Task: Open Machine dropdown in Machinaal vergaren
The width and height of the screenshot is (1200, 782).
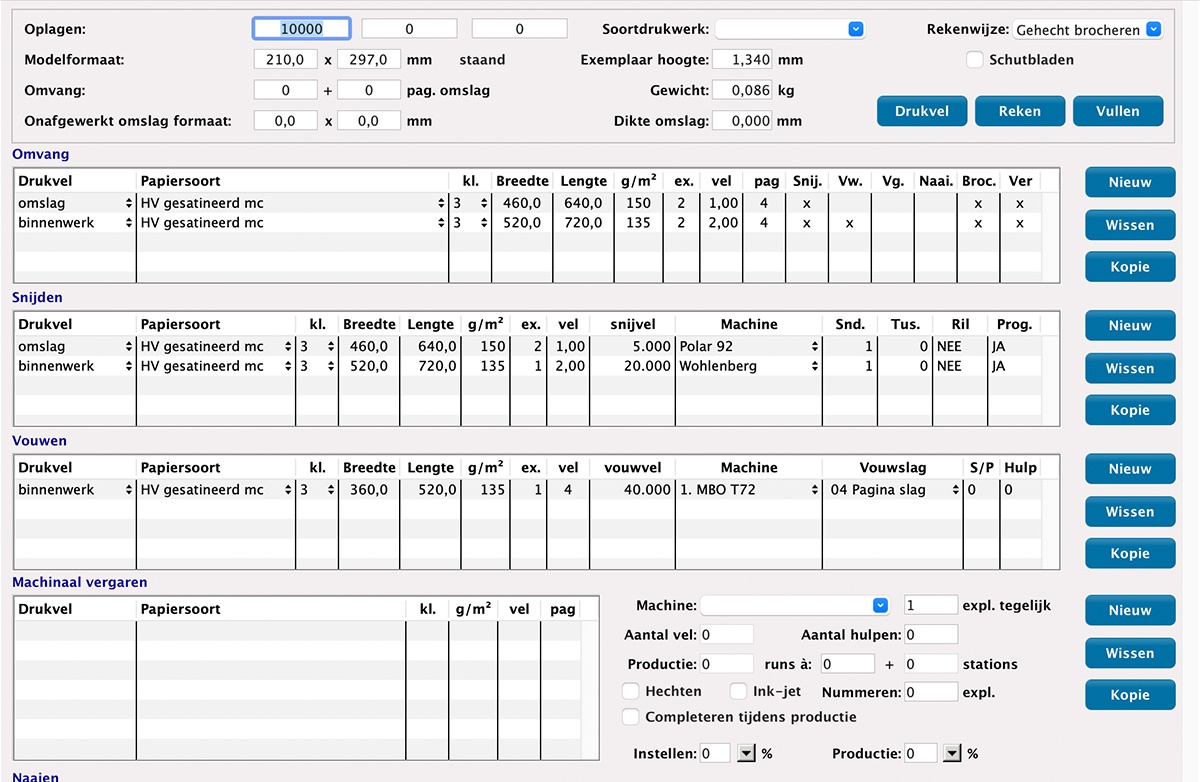Action: (795, 605)
